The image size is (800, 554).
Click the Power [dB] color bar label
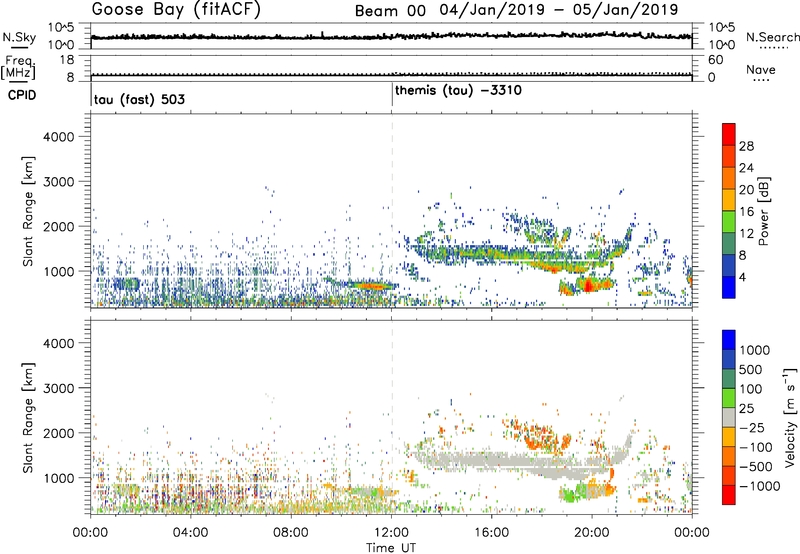(x=764, y=211)
